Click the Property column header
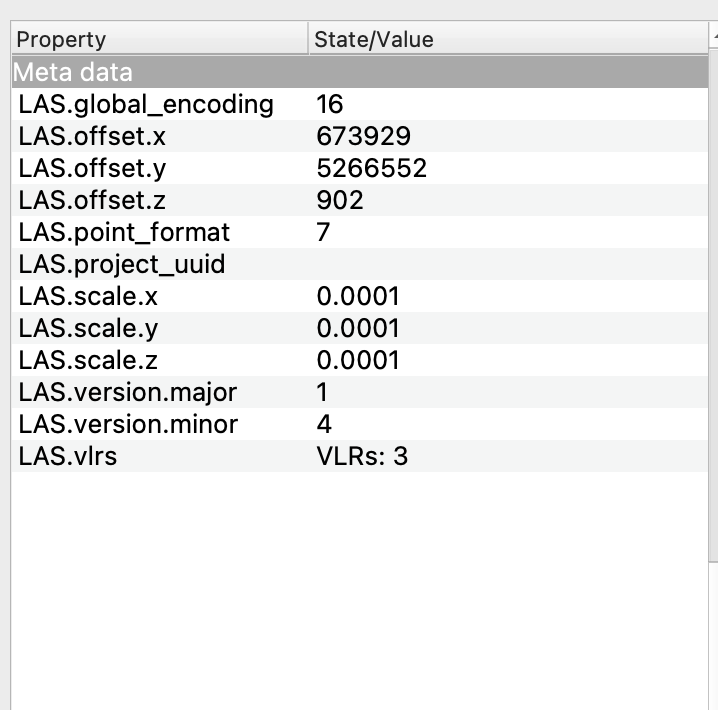Image resolution: width=718 pixels, height=710 pixels. [x=61, y=40]
